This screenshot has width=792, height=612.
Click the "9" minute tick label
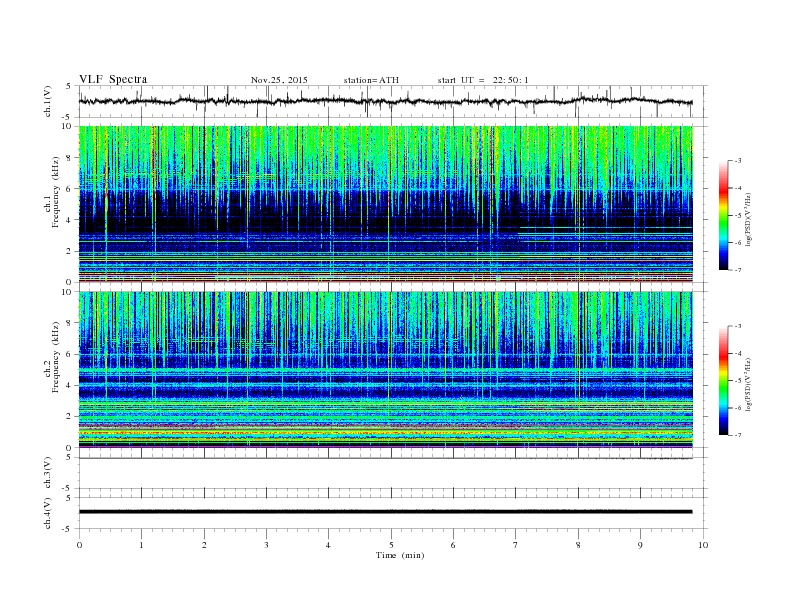coord(640,545)
